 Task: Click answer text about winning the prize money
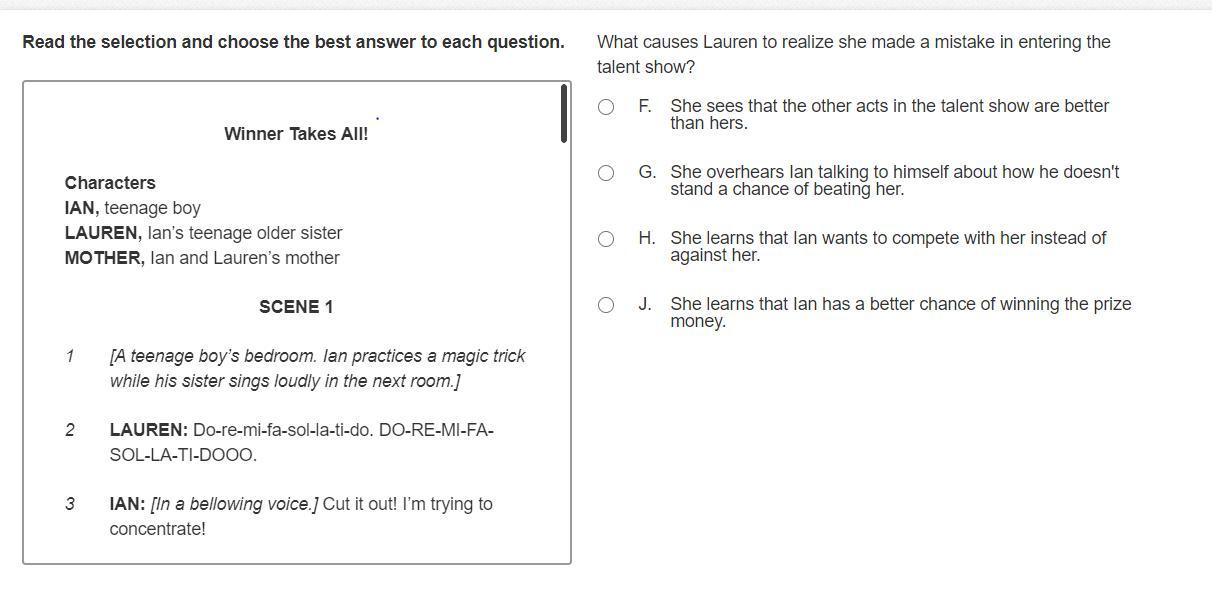pos(900,312)
